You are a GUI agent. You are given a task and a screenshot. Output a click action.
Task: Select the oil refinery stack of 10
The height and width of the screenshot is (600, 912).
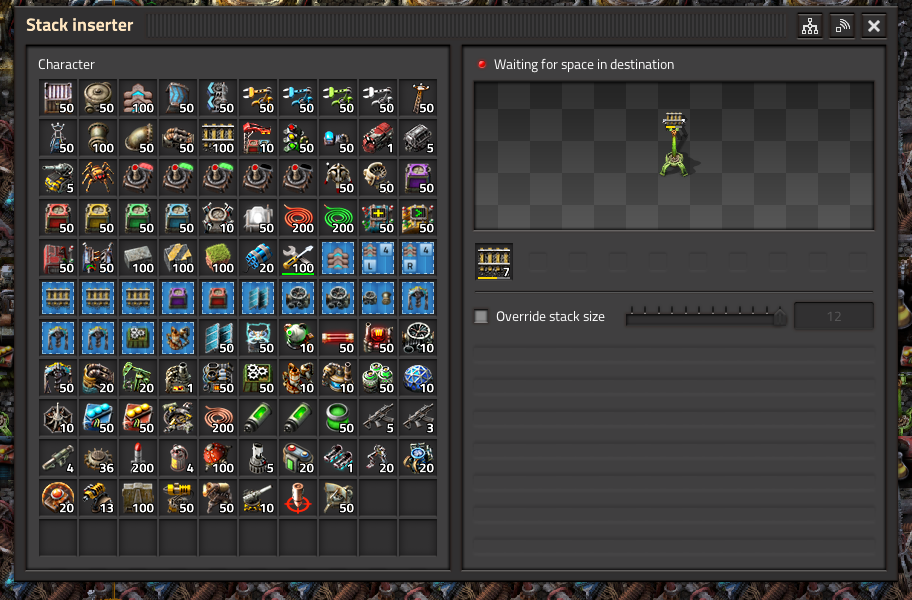298,378
